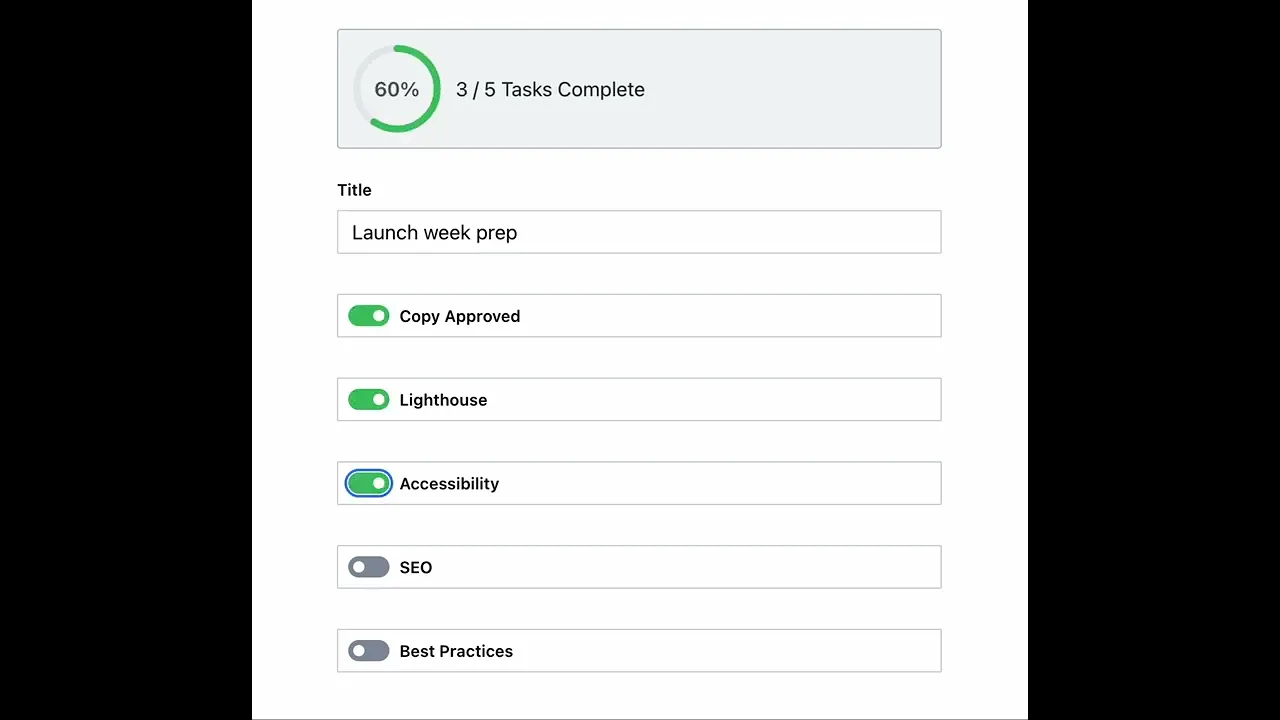This screenshot has width=1280, height=720.
Task: Click the 60% text inside the ring
Action: [x=396, y=90]
